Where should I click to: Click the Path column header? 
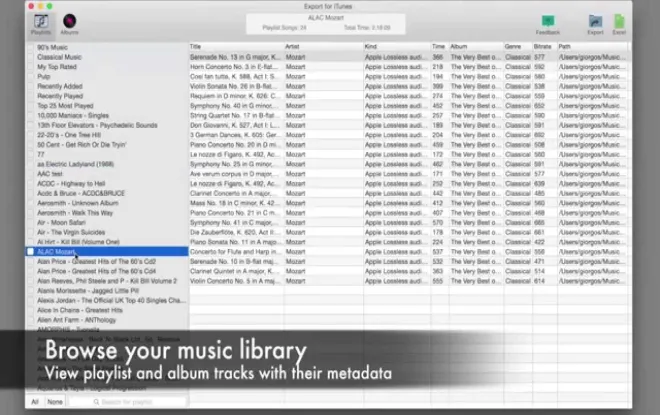[x=592, y=47]
